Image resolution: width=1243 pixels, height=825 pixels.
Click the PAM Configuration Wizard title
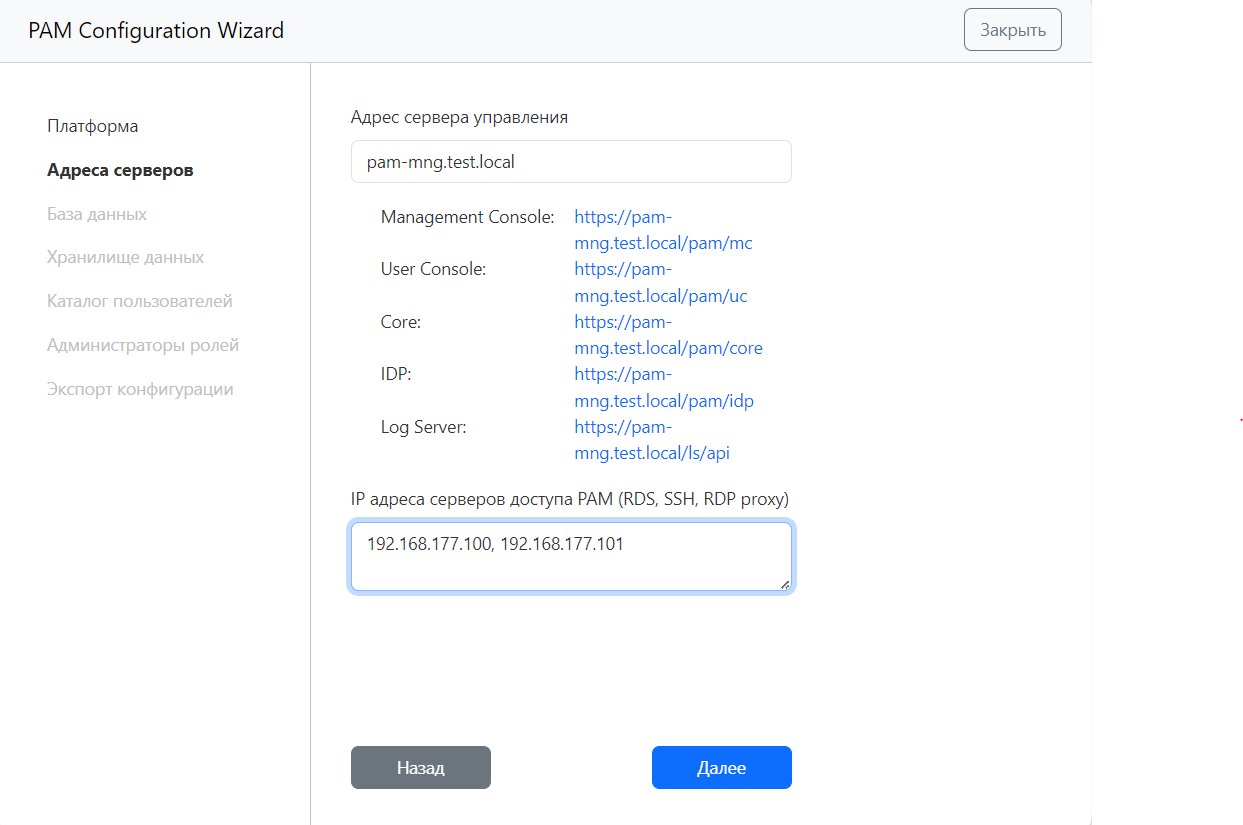pyautogui.click(x=156, y=31)
